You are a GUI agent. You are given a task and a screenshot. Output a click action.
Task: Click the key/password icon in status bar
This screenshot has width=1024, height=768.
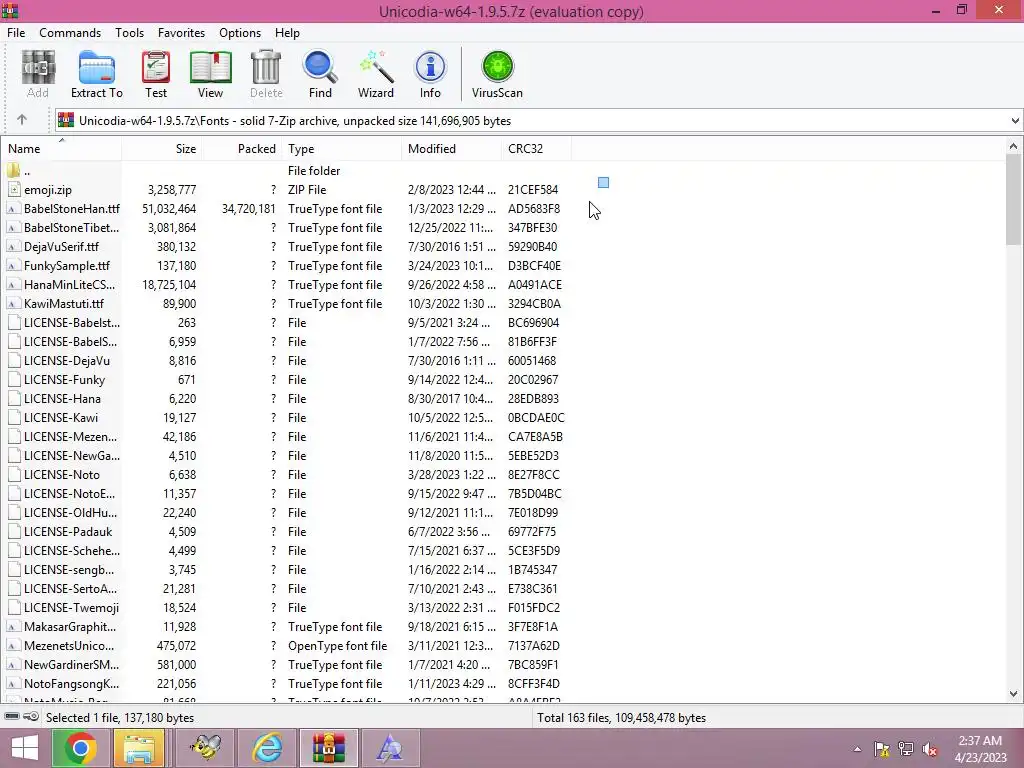click(31, 717)
